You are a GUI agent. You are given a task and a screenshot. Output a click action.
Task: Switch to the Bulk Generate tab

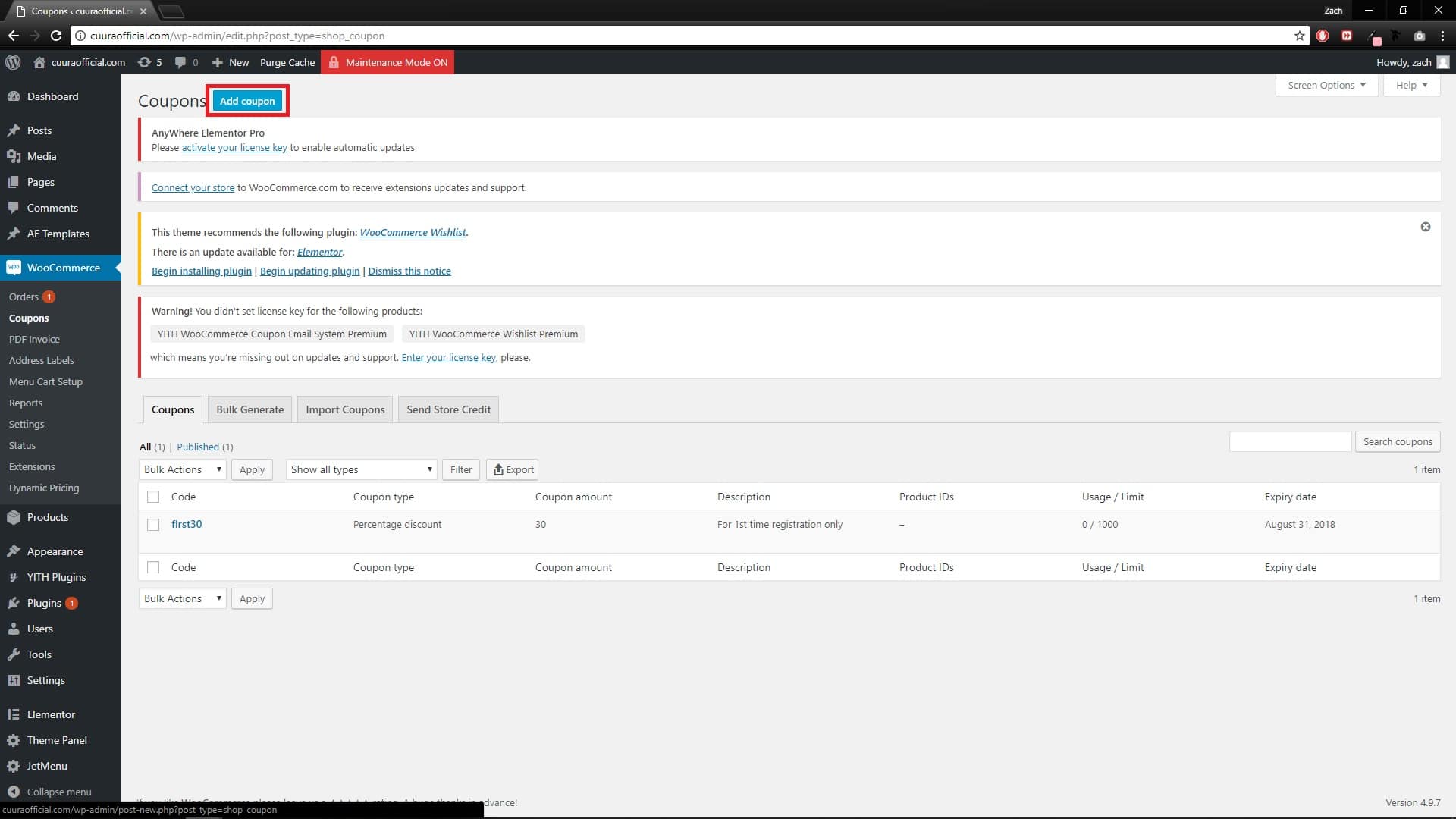[250, 409]
